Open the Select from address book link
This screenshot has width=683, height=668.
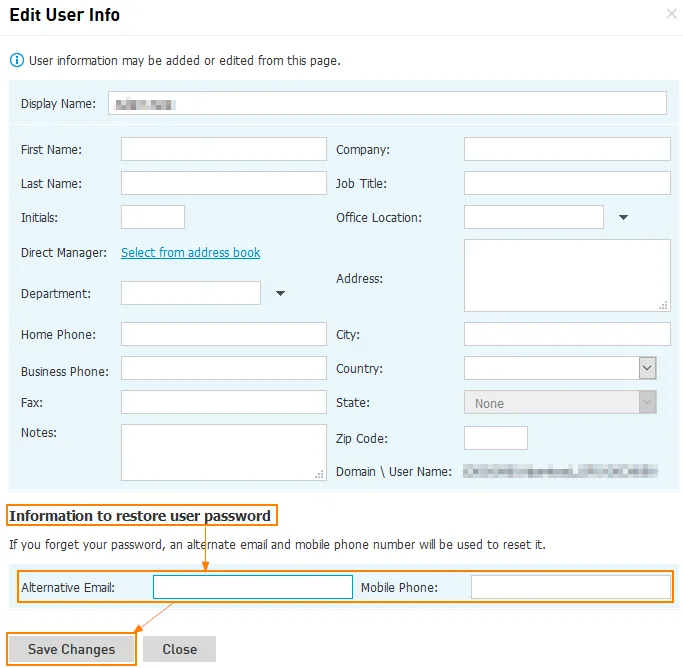(x=191, y=253)
